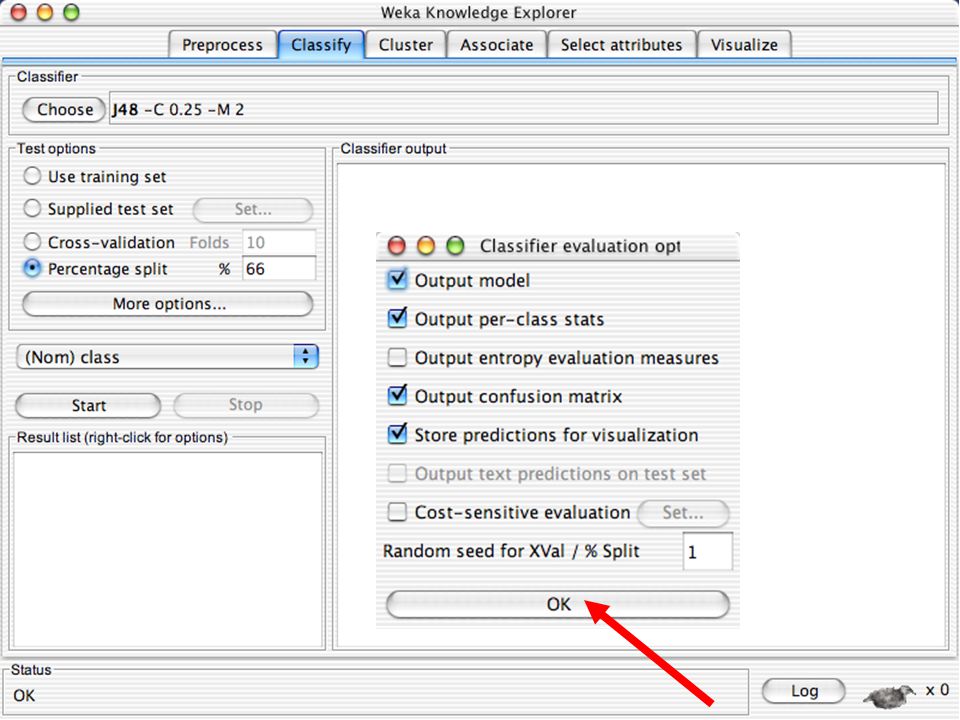Choose Cross-validation test option
Image resolution: width=960 pixels, height=720 pixels.
[32, 242]
